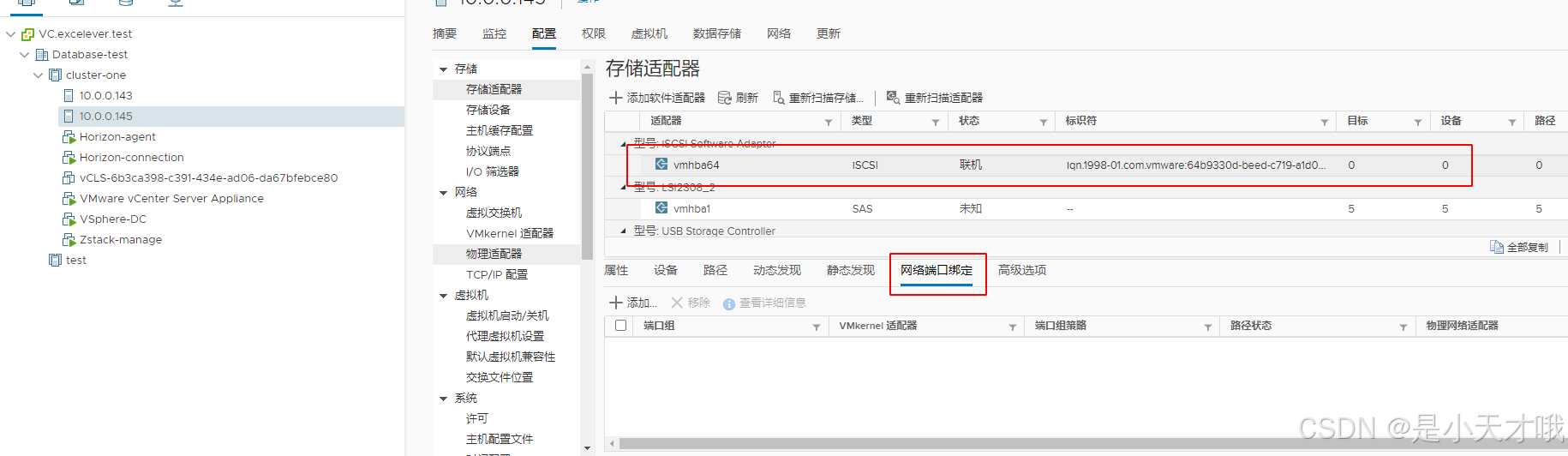
Task: Open the 类型 column filter
Action: tap(936, 123)
